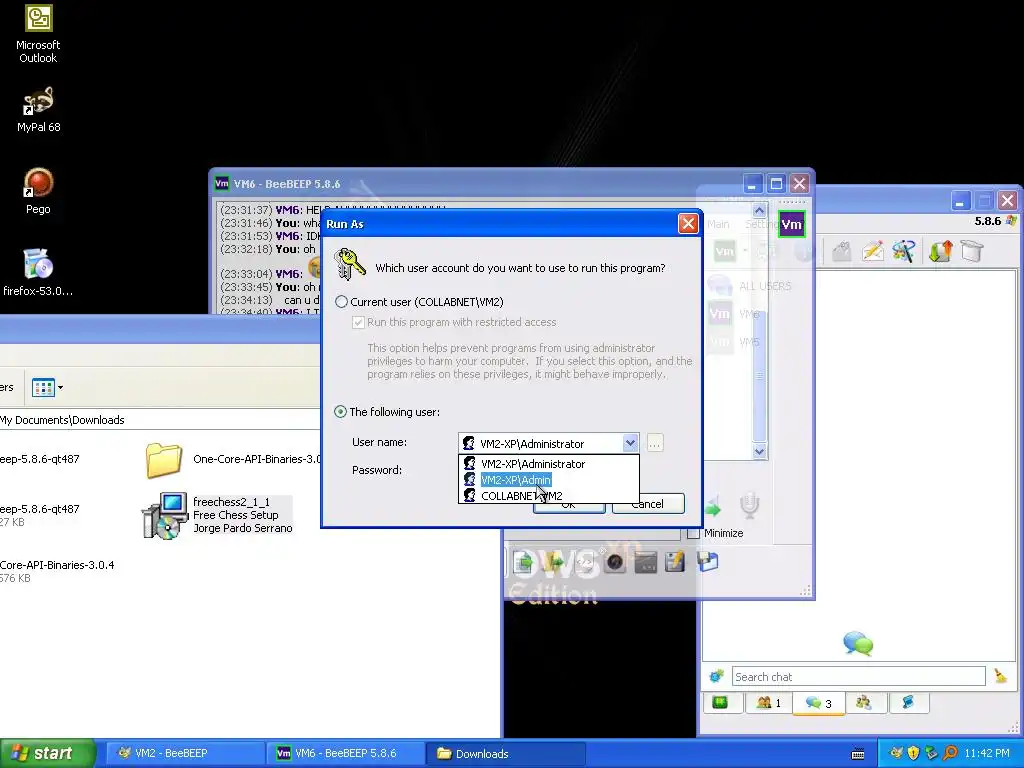Select ALL USERS in the faded user list
Screen dimensions: 1024x768
click(x=750, y=286)
